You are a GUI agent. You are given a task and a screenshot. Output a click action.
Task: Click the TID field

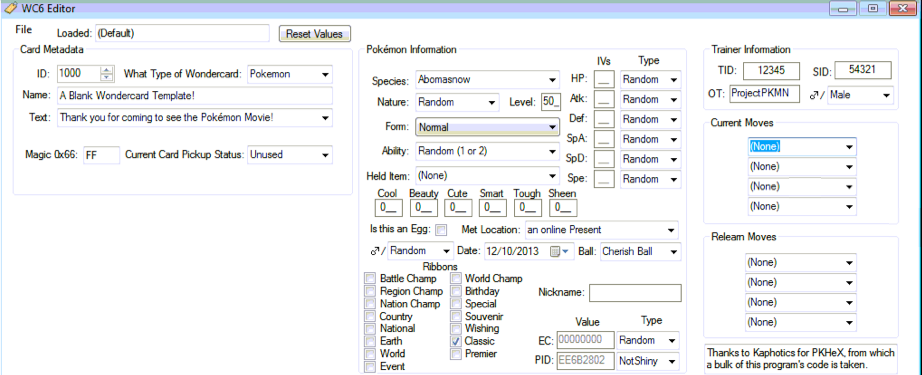coord(771,71)
